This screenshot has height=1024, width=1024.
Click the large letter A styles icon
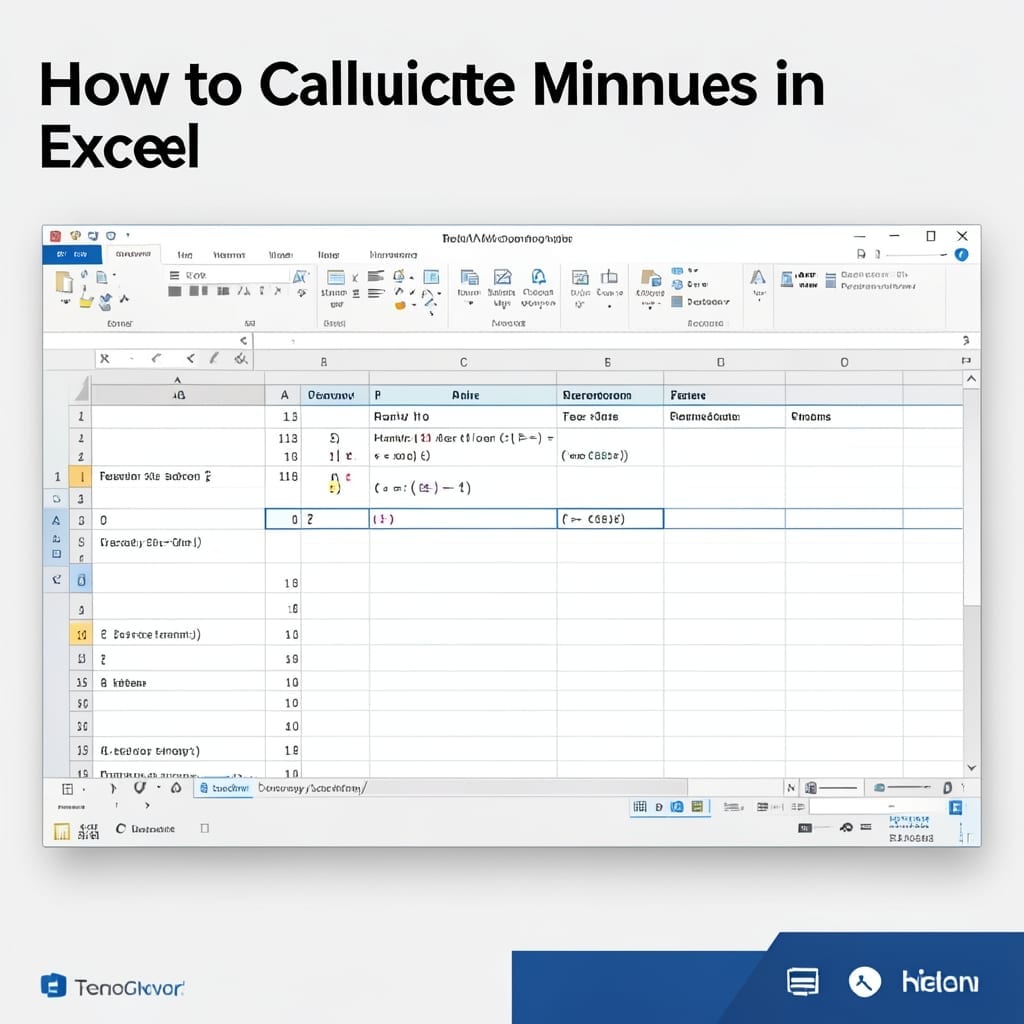(758, 278)
